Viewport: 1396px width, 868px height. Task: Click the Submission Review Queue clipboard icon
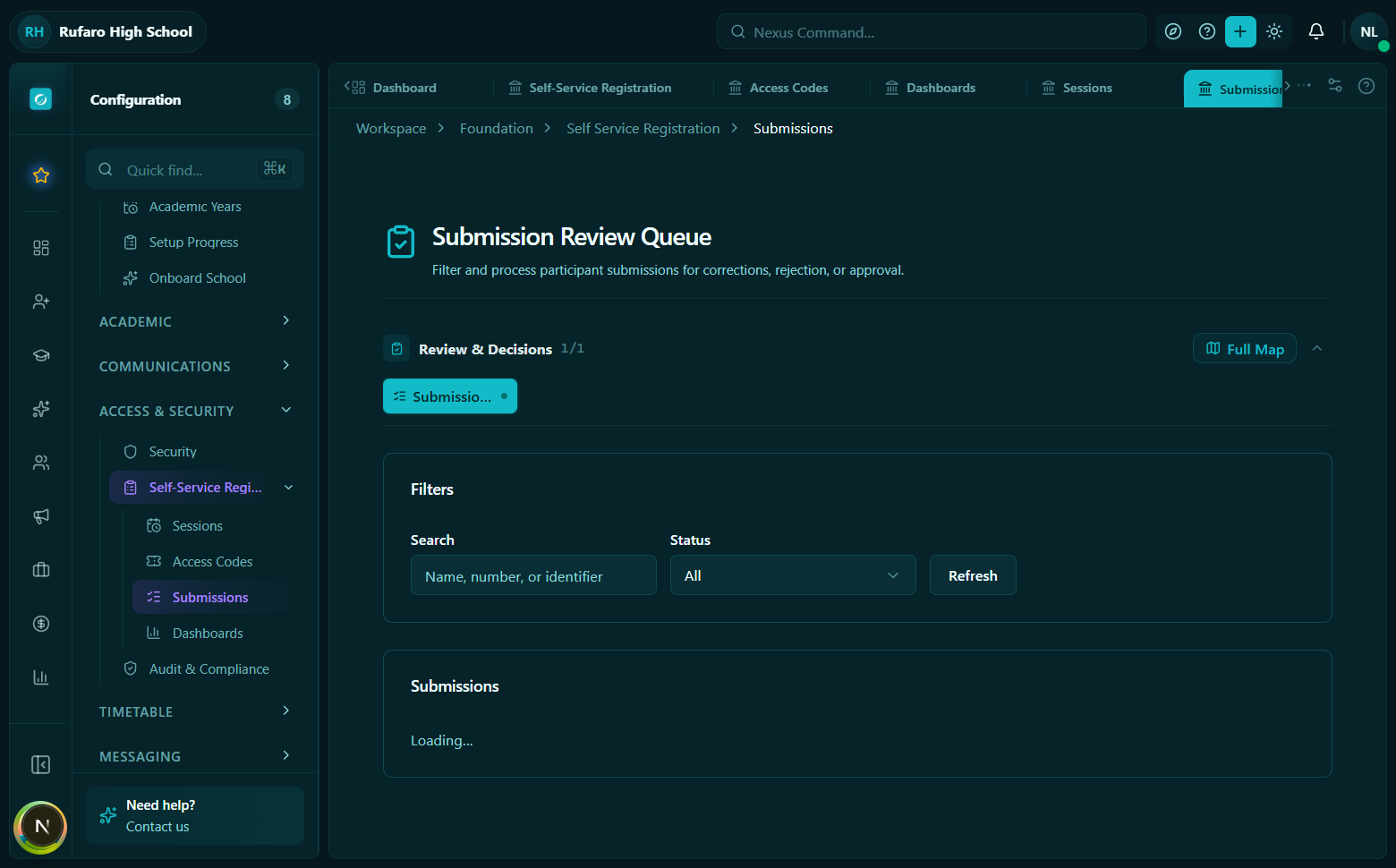click(401, 242)
